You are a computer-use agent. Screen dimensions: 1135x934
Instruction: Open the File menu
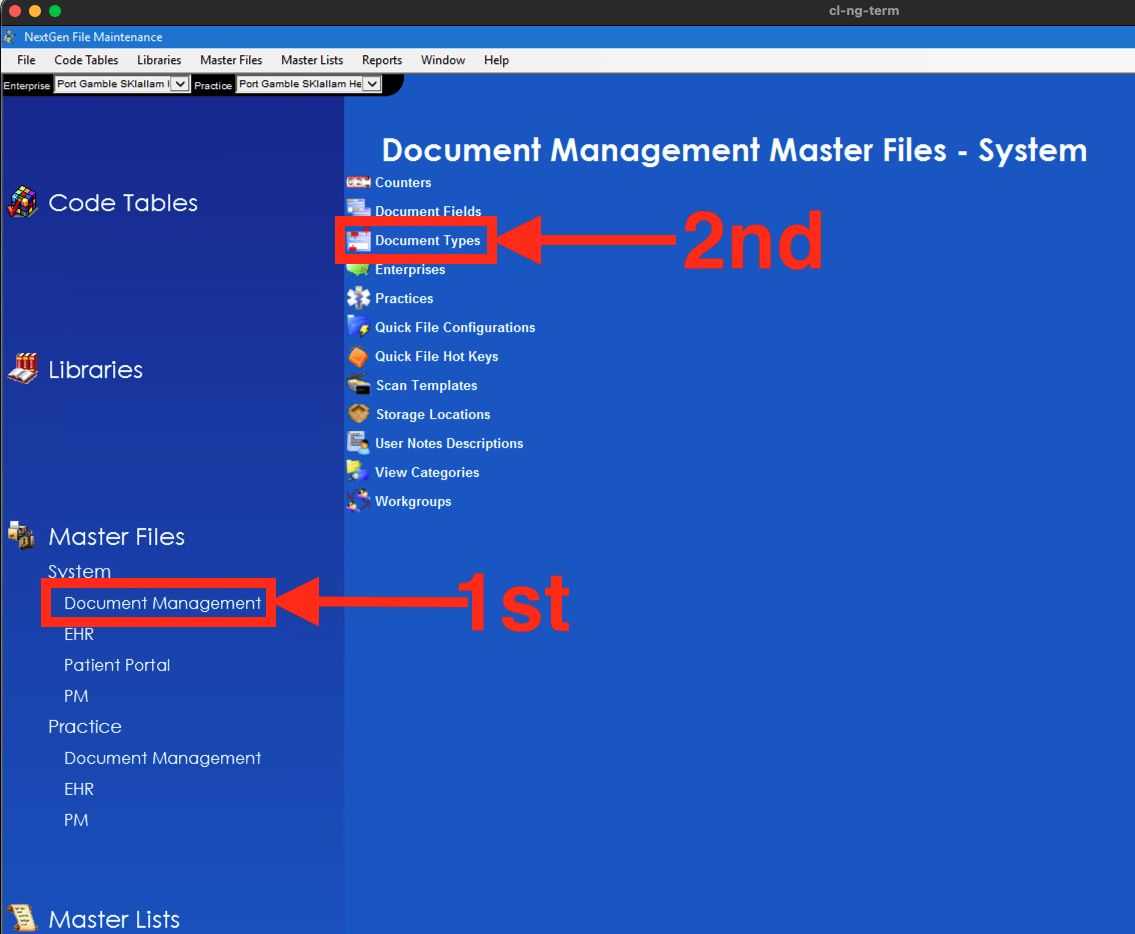tap(26, 60)
